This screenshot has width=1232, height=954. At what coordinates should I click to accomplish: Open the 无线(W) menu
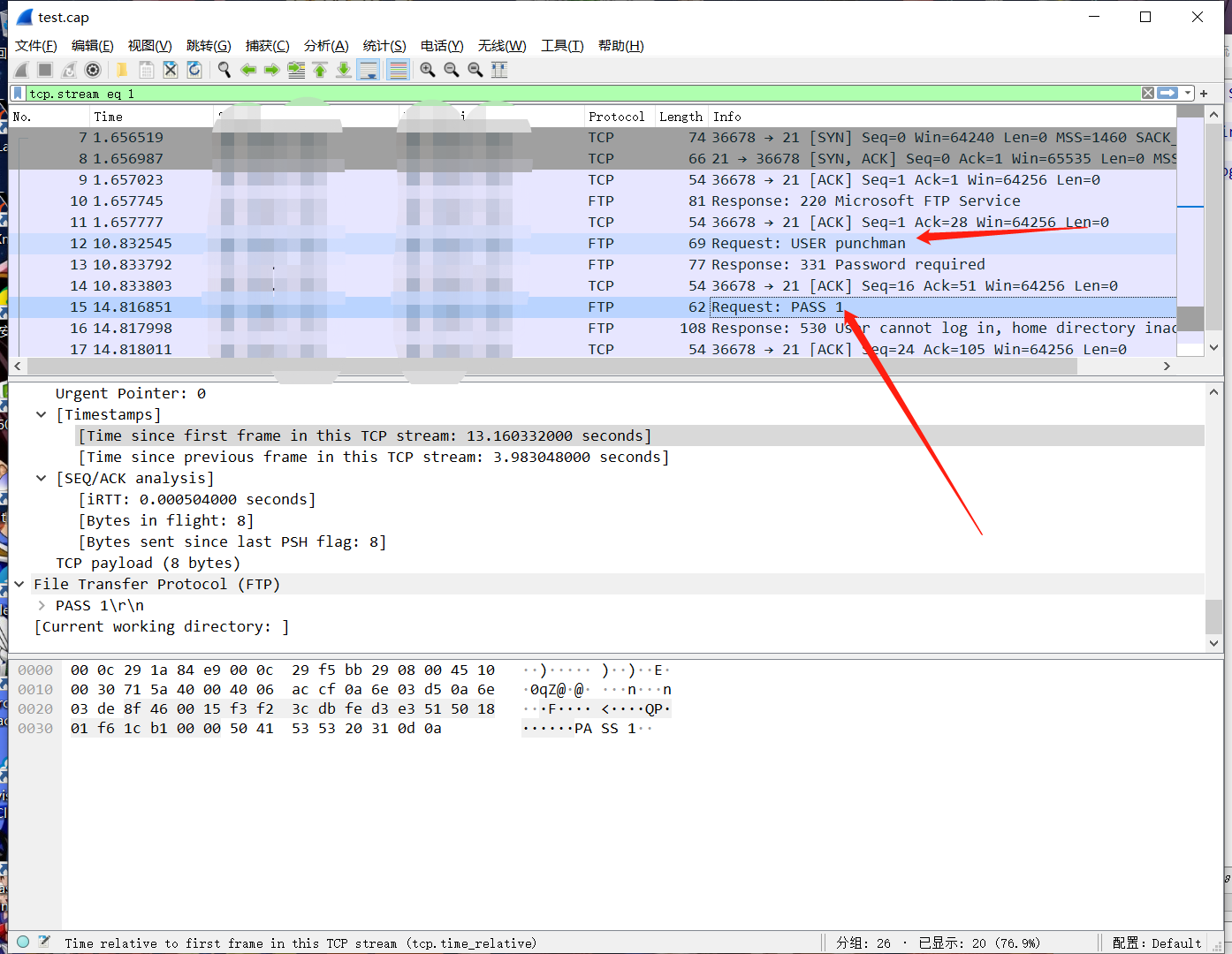502,46
